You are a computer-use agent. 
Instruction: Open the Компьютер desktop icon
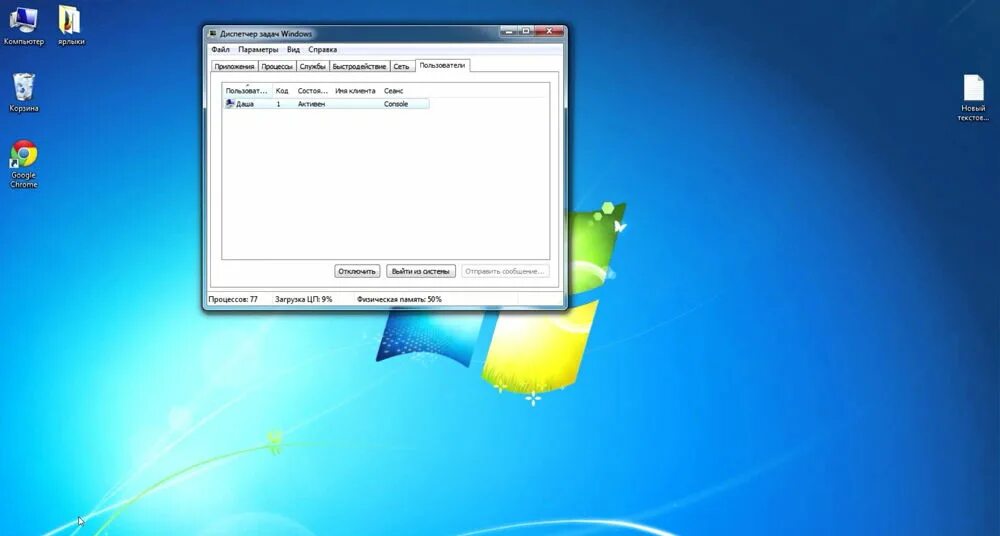pyautogui.click(x=24, y=26)
